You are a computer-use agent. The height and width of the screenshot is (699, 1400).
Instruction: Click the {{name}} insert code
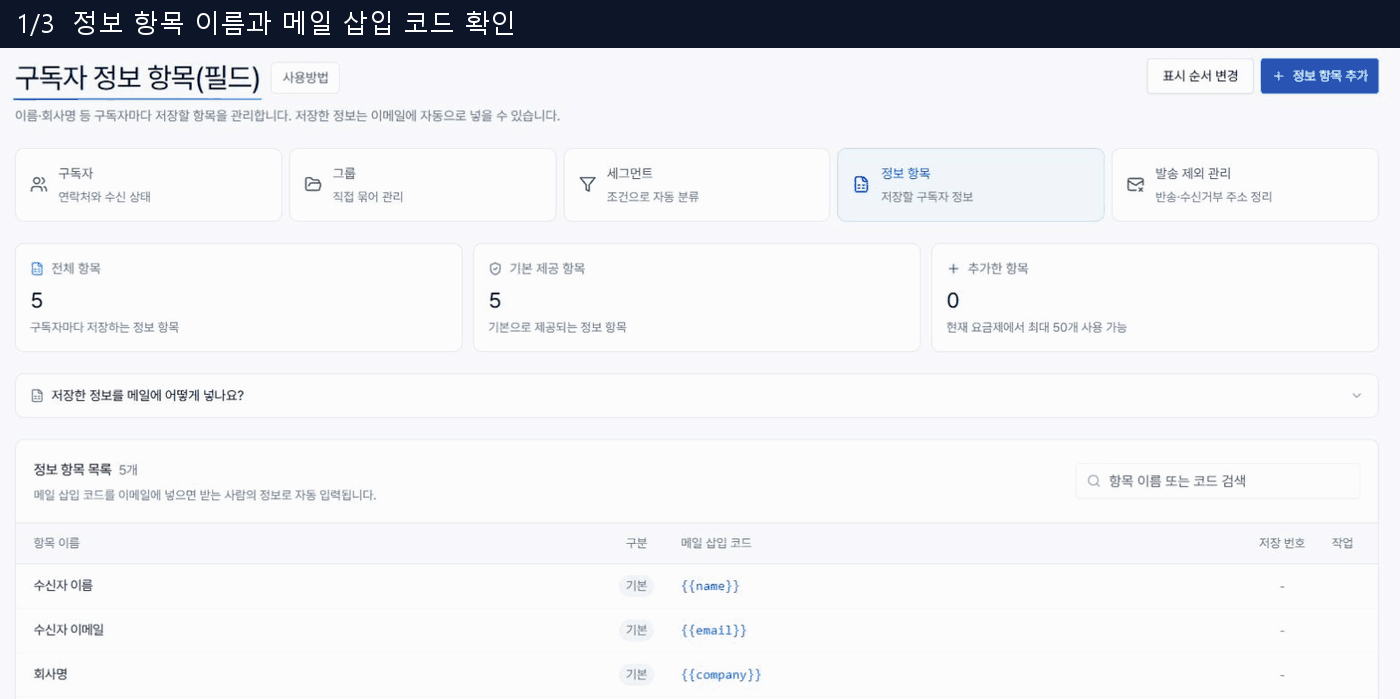pyautogui.click(x=710, y=586)
